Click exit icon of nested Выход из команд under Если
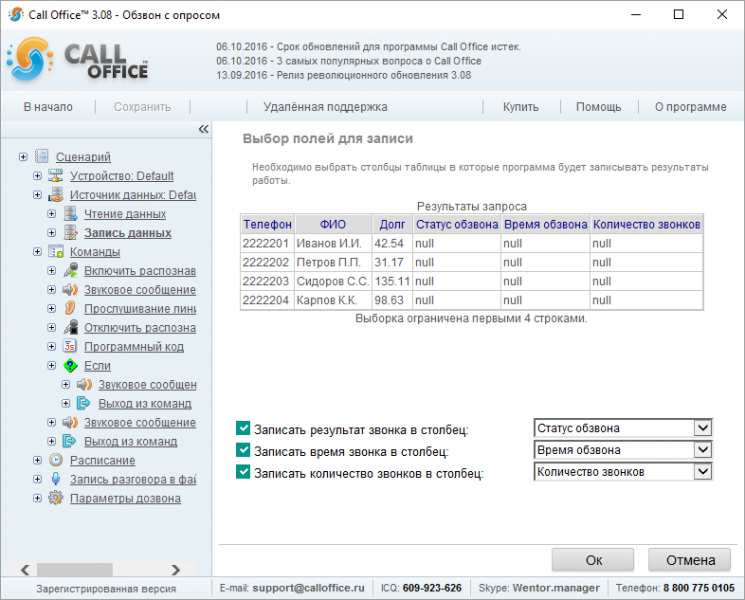The height and width of the screenshot is (600, 745). (84, 403)
